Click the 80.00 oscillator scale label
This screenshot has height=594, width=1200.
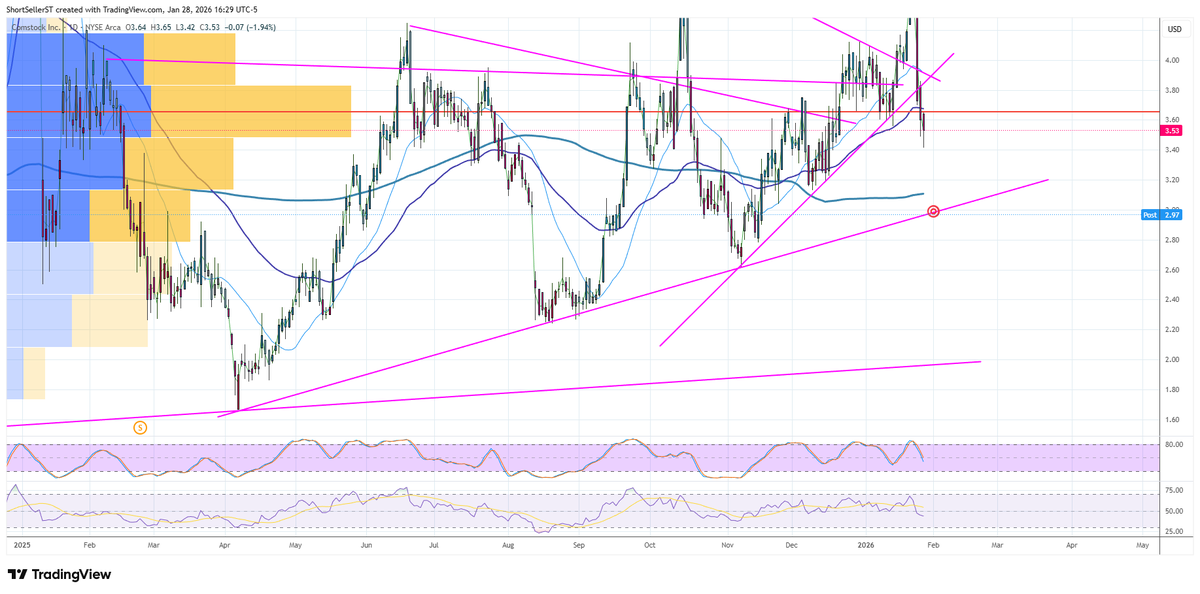[x=1174, y=444]
